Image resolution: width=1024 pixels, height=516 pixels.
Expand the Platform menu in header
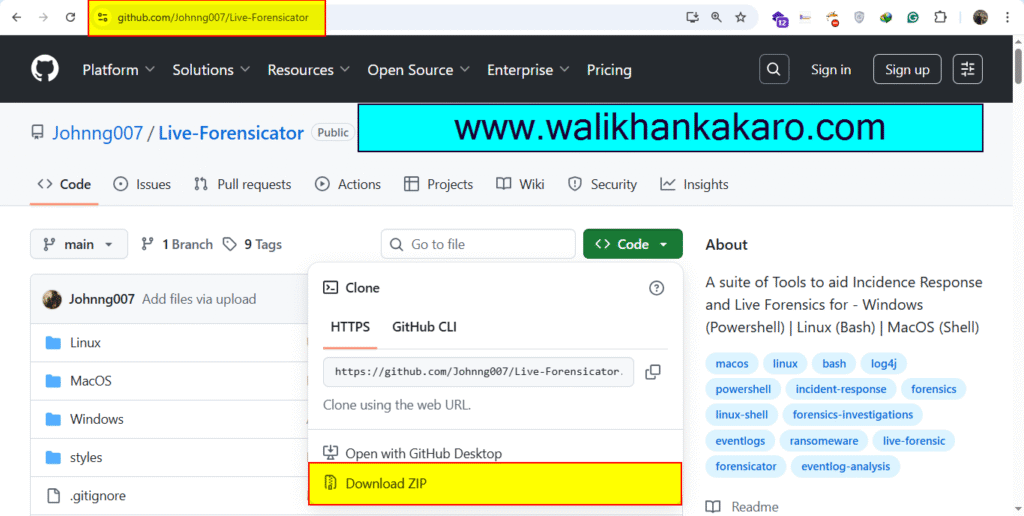pos(118,70)
